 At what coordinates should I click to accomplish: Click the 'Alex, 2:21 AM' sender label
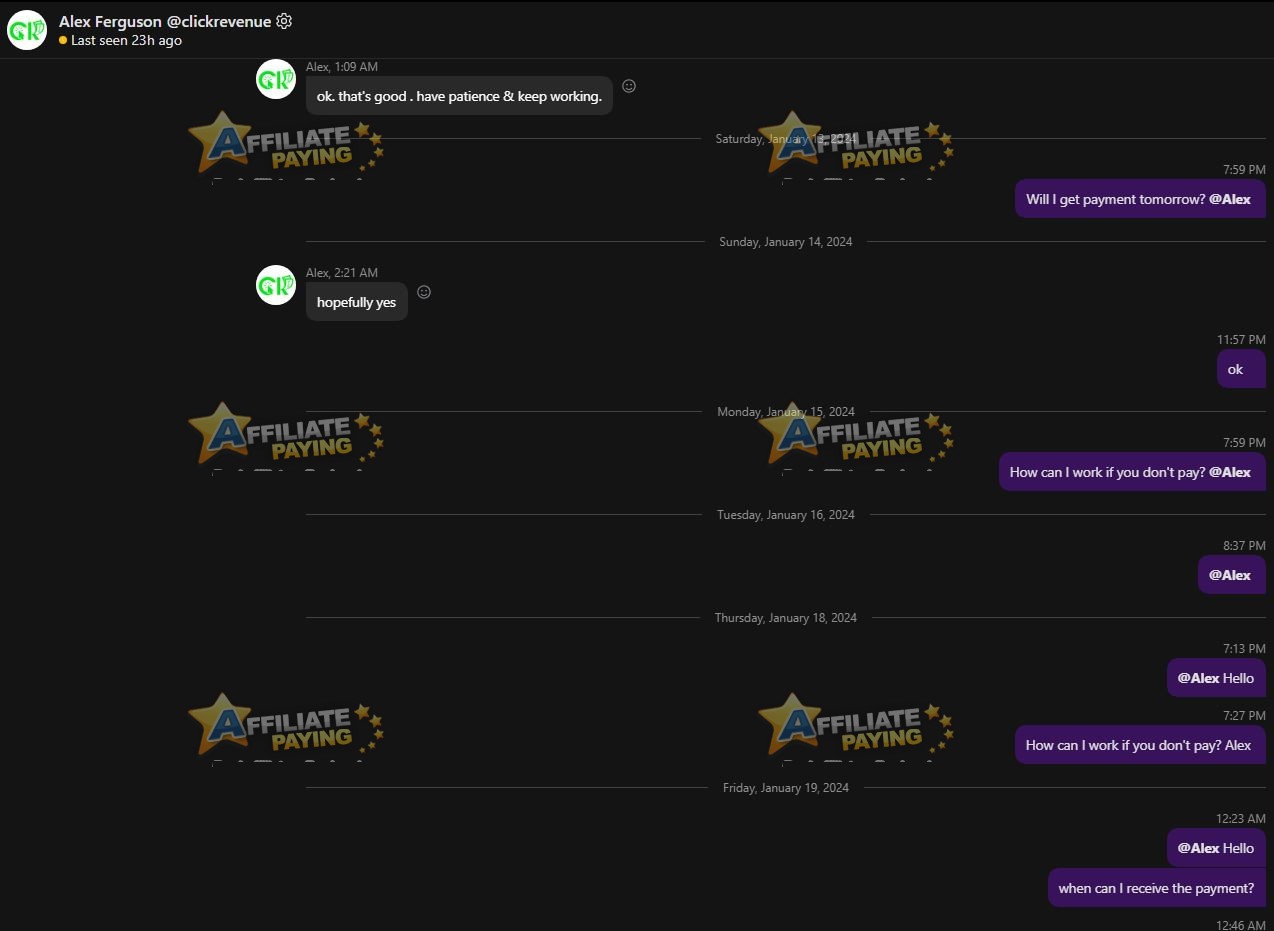pos(342,273)
